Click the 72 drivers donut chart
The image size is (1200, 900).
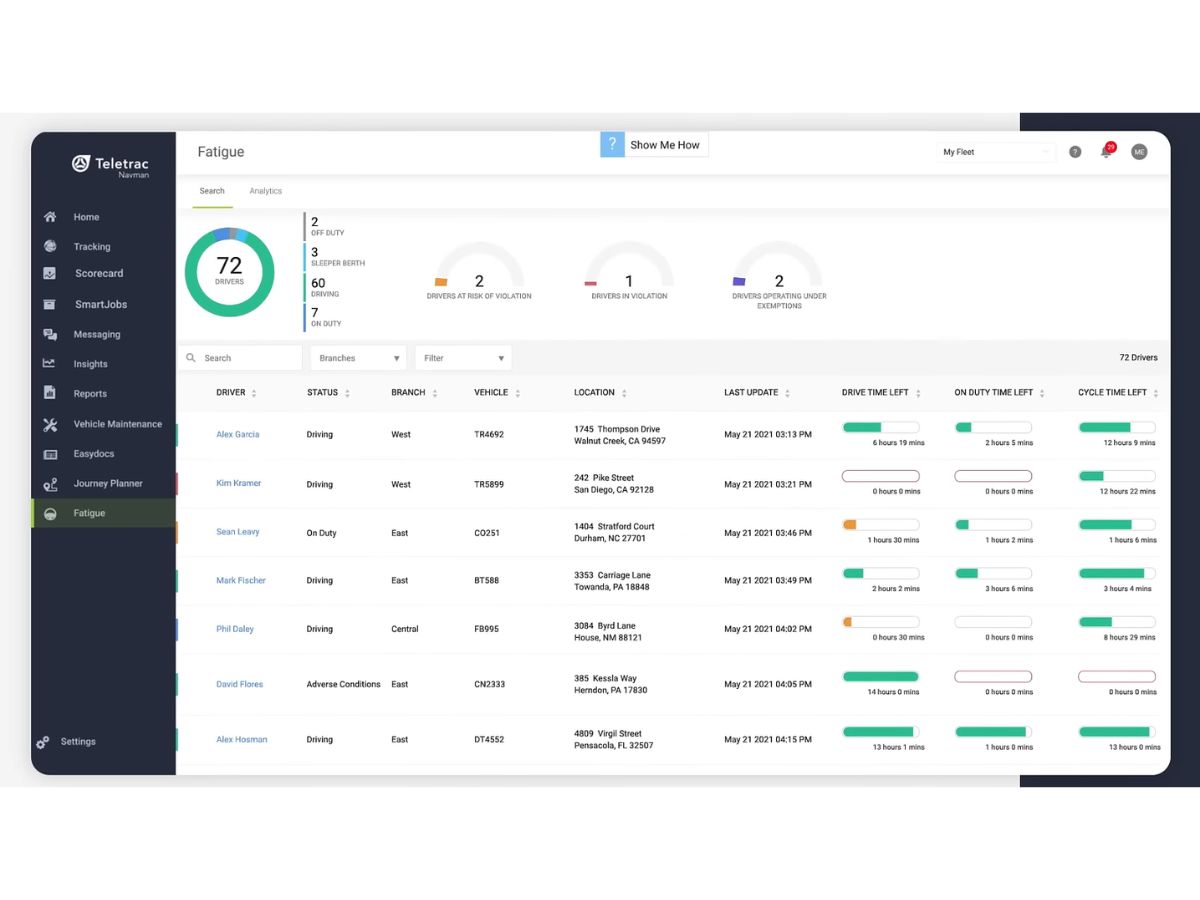229,271
